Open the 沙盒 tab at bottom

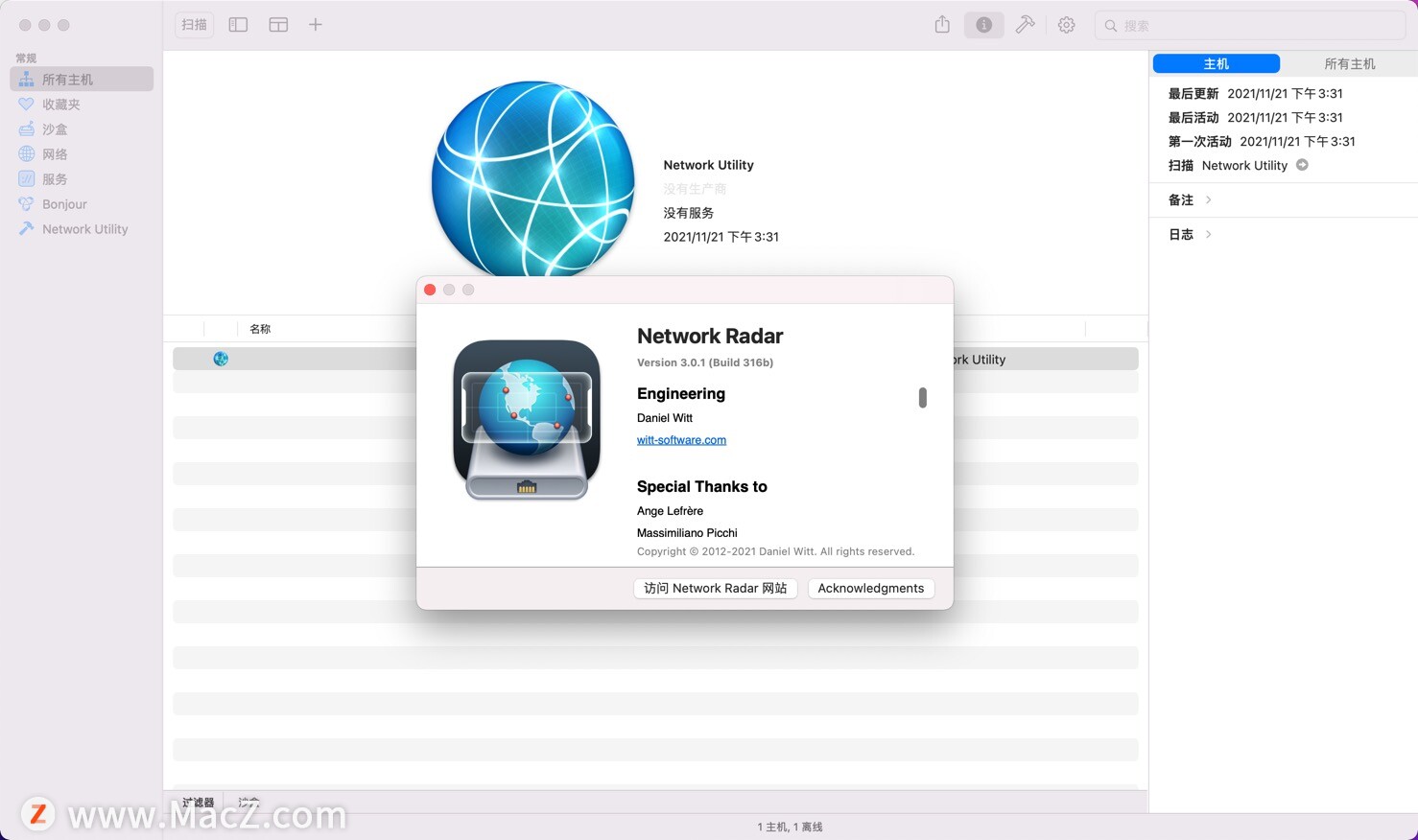click(x=248, y=802)
